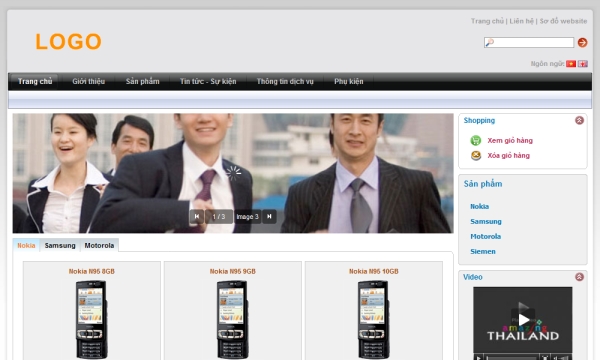Viewport: 600px width, 360px height.
Task: Select the Nokia product tab
Action: 26,246
